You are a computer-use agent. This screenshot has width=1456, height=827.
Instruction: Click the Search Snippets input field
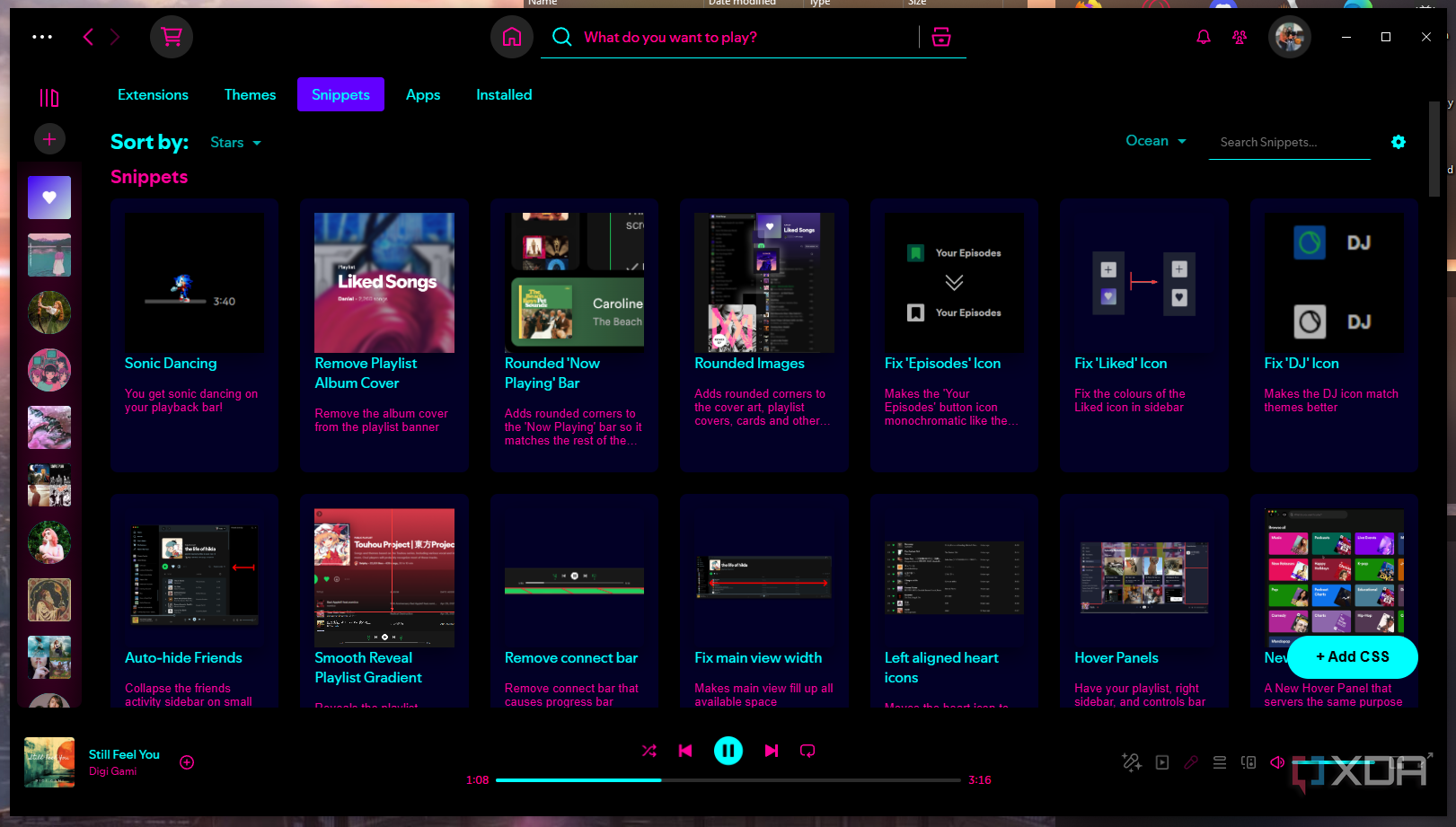[1290, 142]
